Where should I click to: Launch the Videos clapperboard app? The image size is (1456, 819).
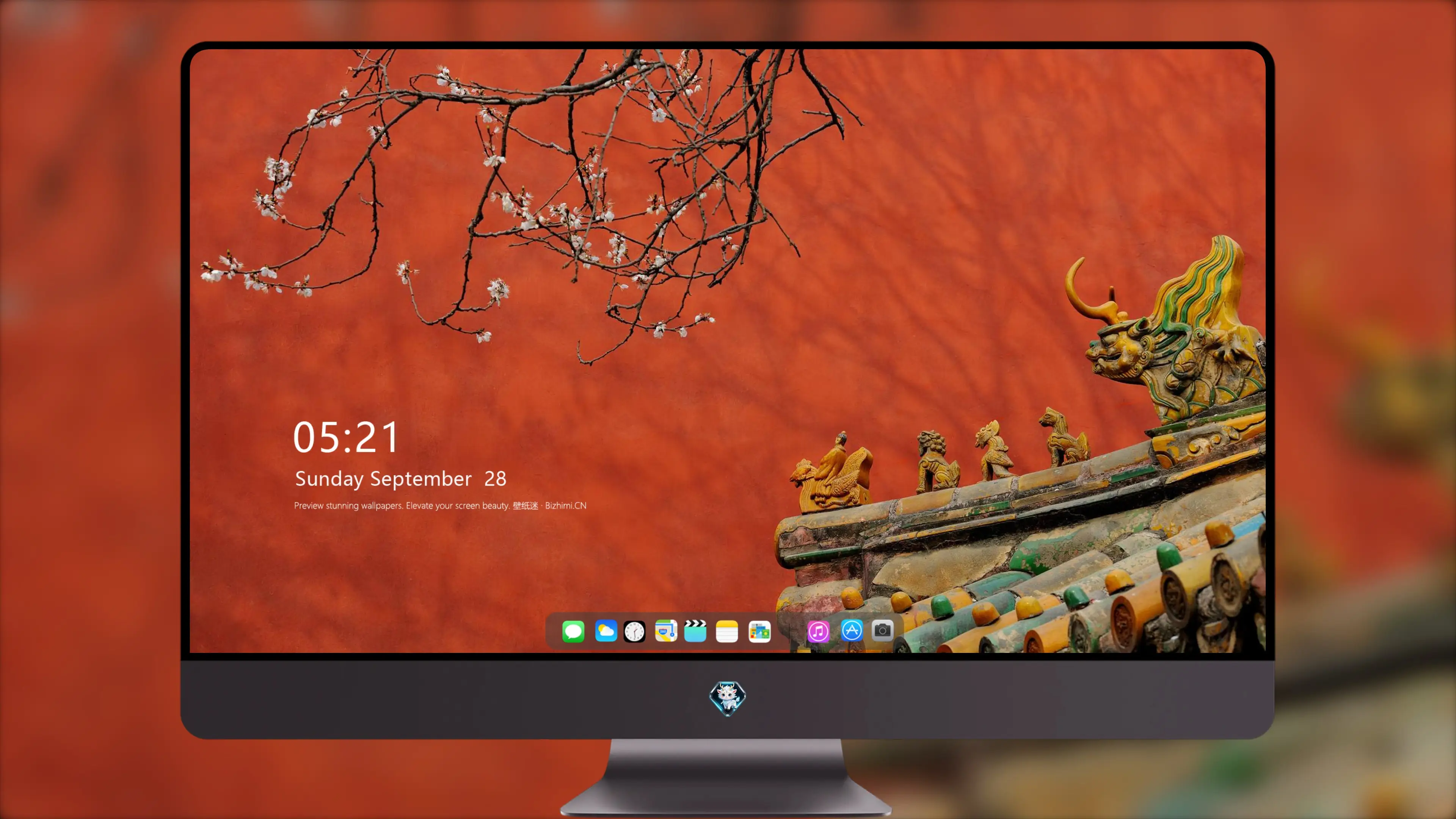click(x=695, y=631)
